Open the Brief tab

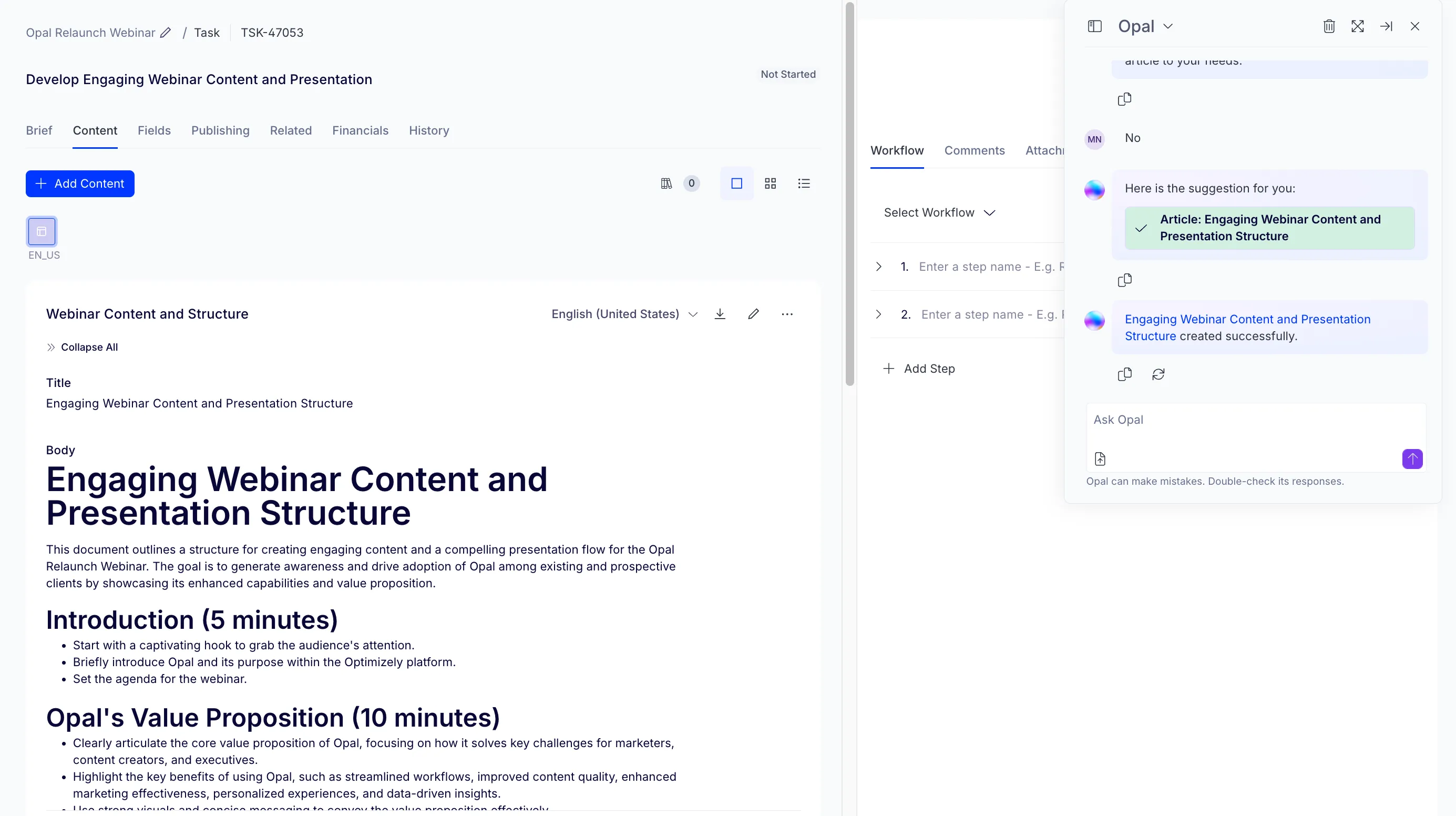click(x=39, y=130)
